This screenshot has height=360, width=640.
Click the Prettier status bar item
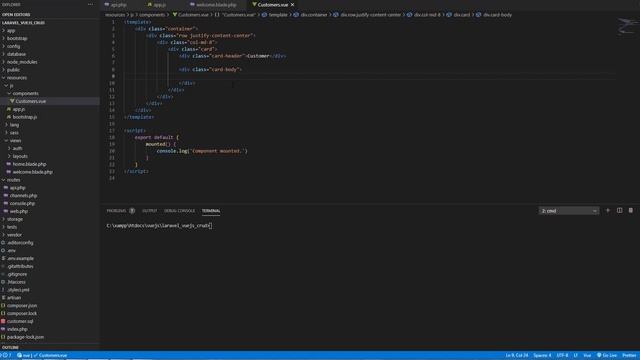(x=629, y=356)
